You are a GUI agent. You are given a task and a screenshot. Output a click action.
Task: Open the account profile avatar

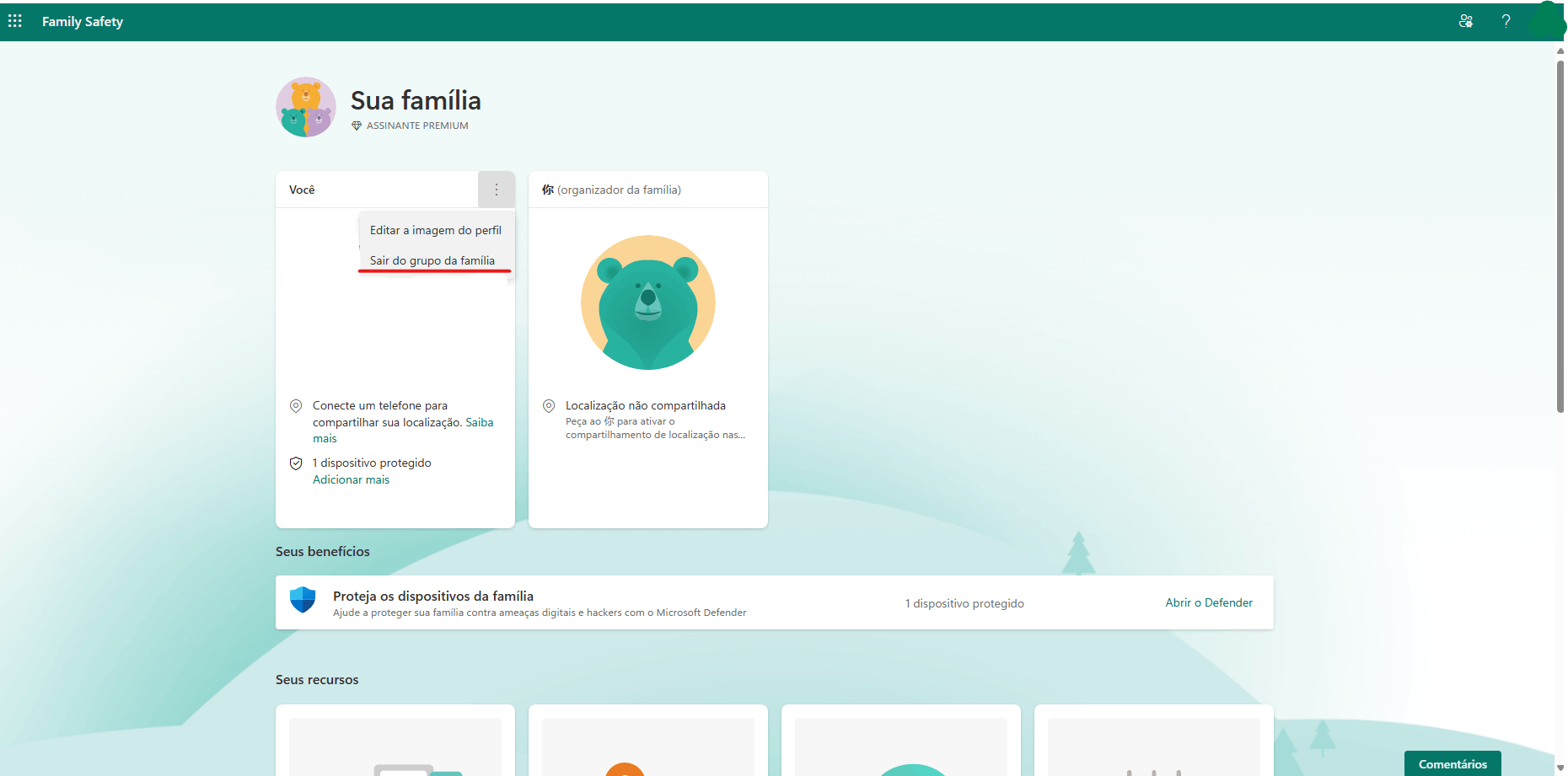(1547, 21)
